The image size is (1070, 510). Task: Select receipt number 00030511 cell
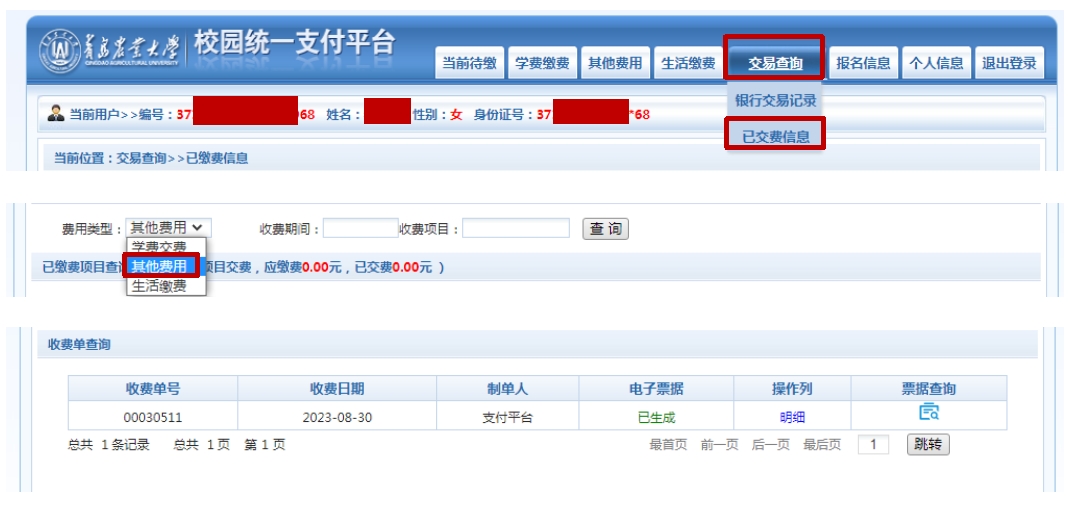click(x=153, y=416)
